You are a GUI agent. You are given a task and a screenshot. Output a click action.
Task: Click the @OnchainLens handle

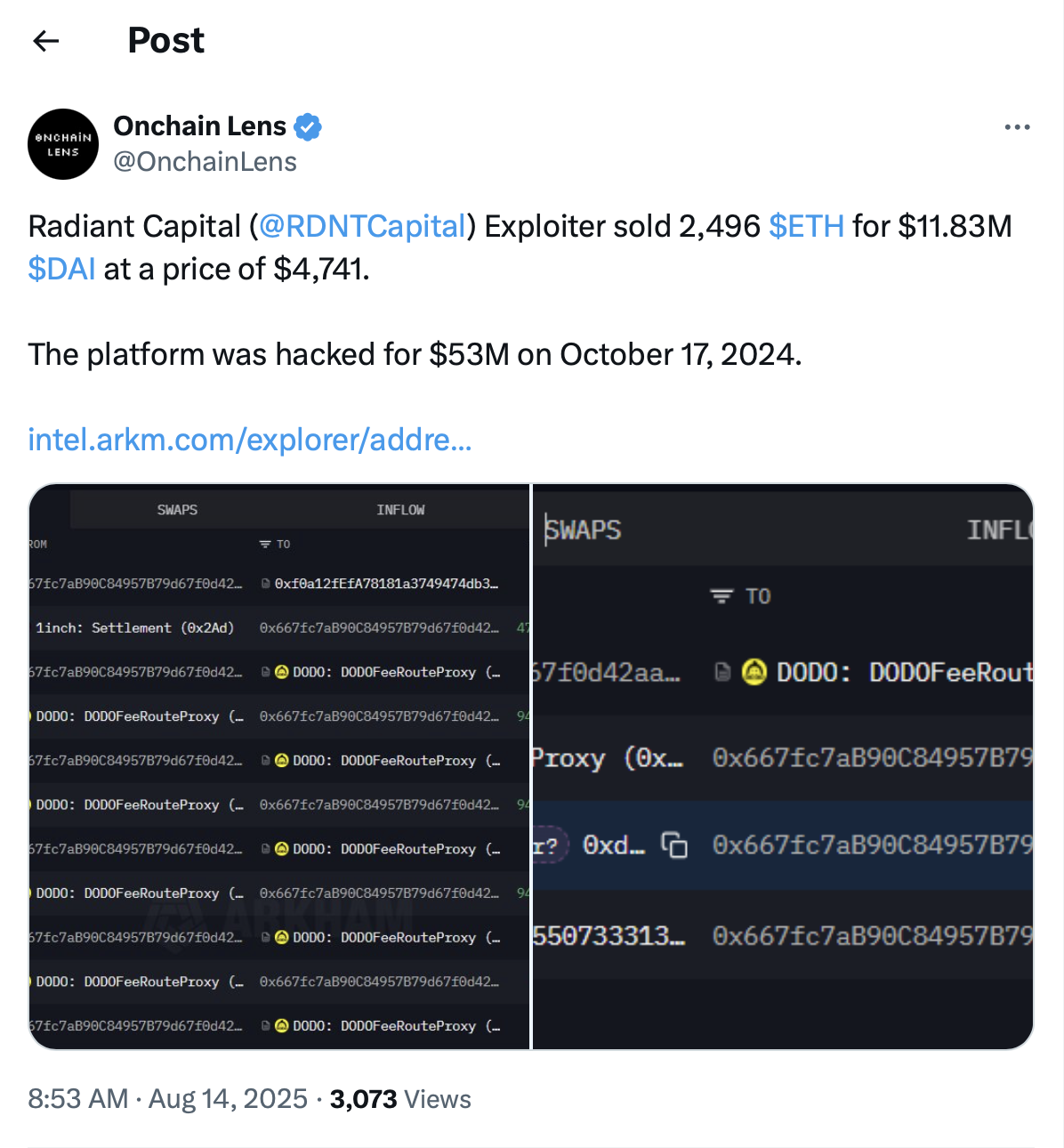point(206,162)
